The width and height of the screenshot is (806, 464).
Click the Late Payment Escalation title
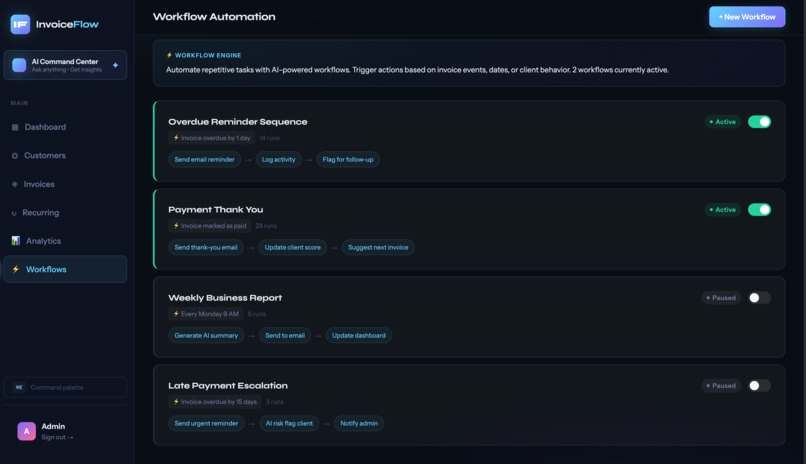pos(228,385)
